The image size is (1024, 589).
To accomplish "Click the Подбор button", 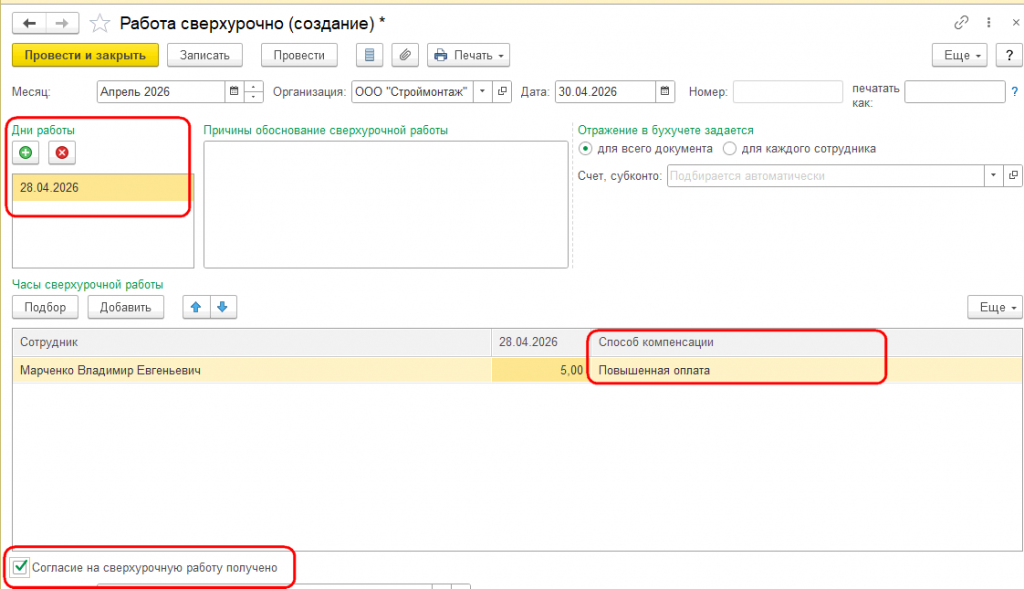I will pos(45,307).
